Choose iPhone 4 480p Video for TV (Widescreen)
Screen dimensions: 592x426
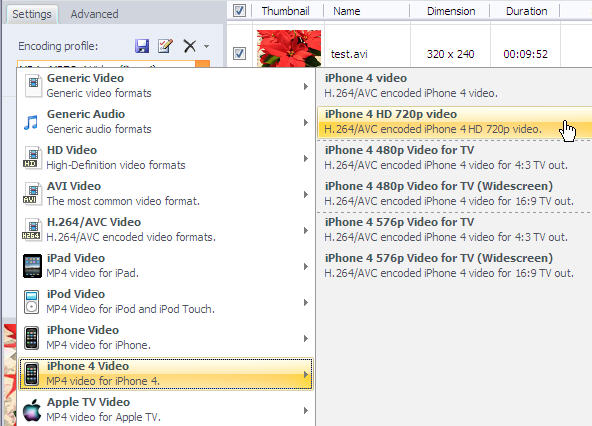[x=454, y=193]
